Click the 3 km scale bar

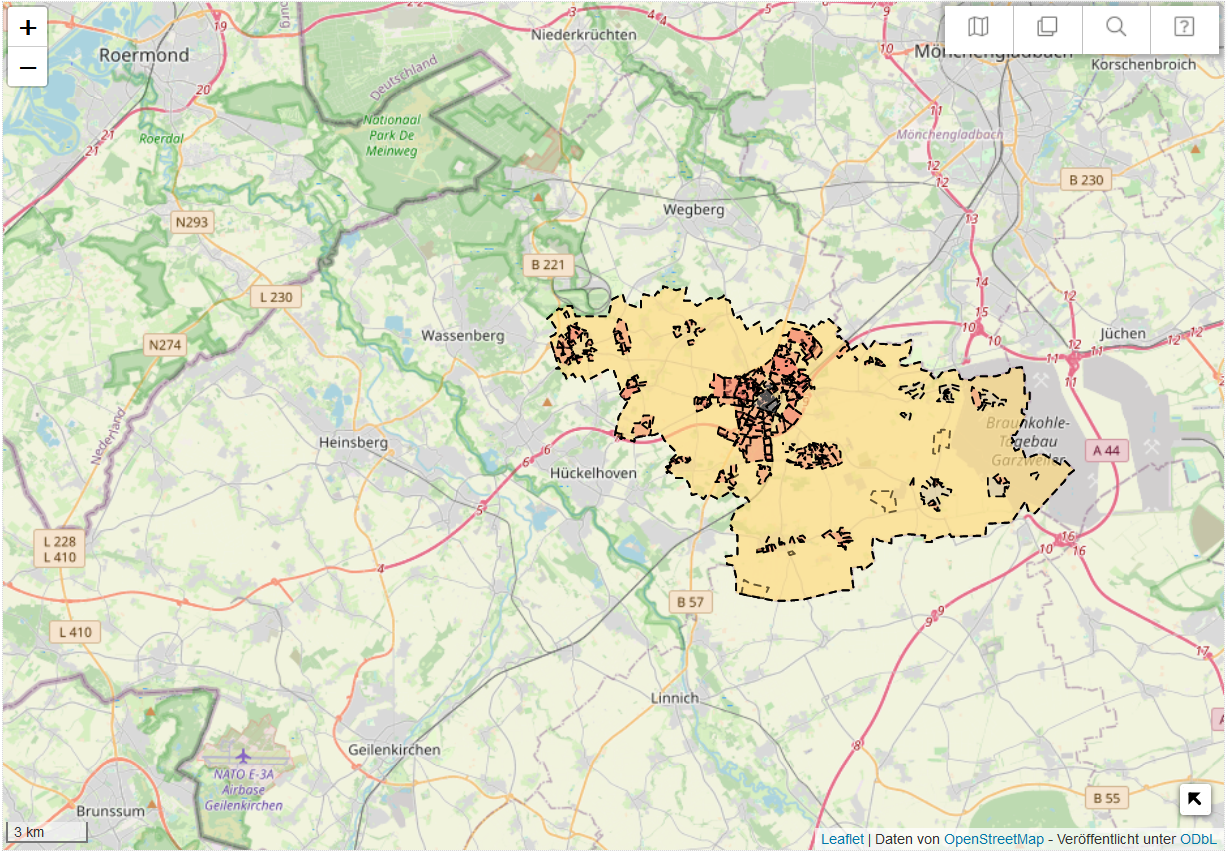47,832
